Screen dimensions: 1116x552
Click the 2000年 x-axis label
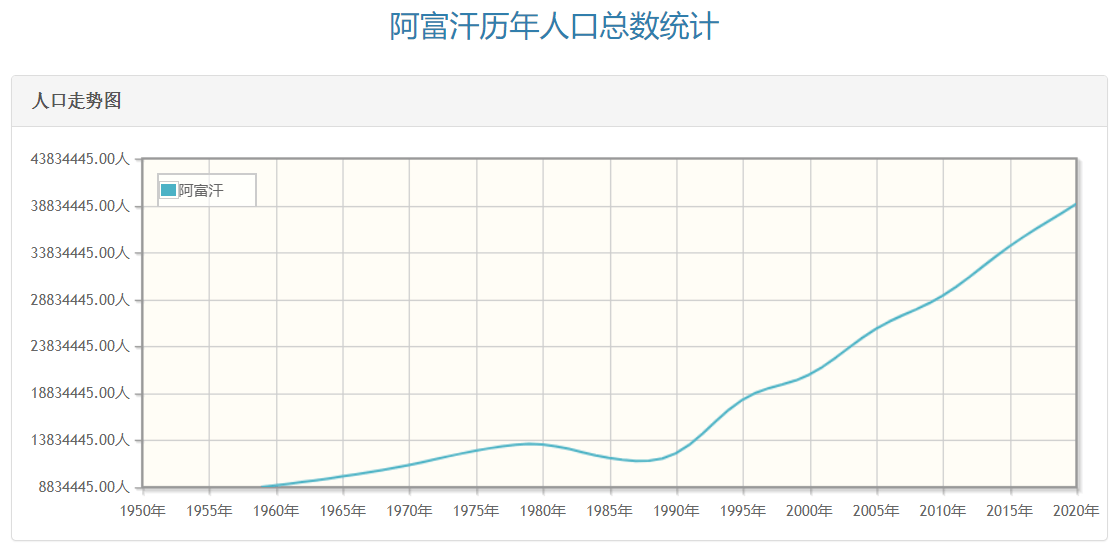tap(810, 511)
